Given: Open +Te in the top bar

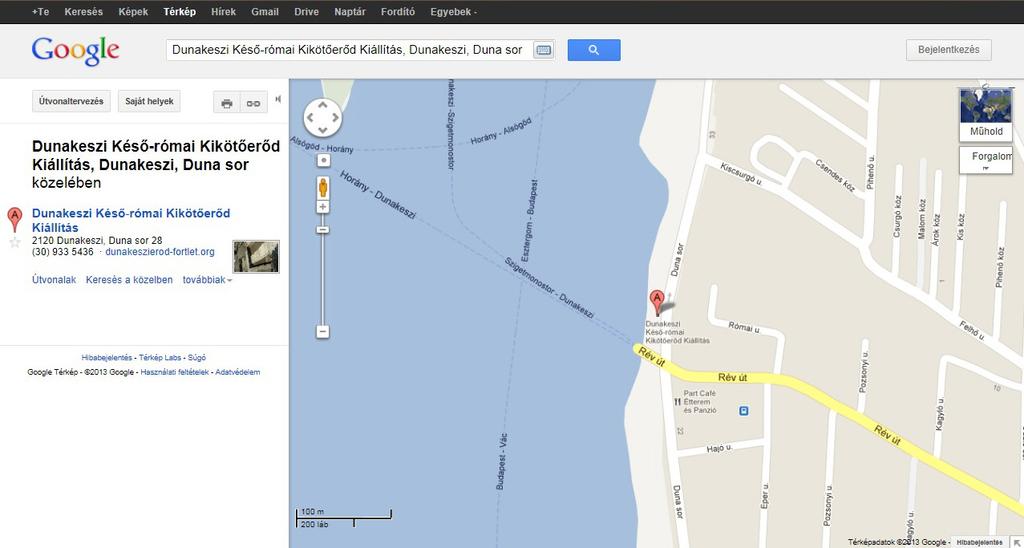Looking at the screenshot, I should (40, 12).
